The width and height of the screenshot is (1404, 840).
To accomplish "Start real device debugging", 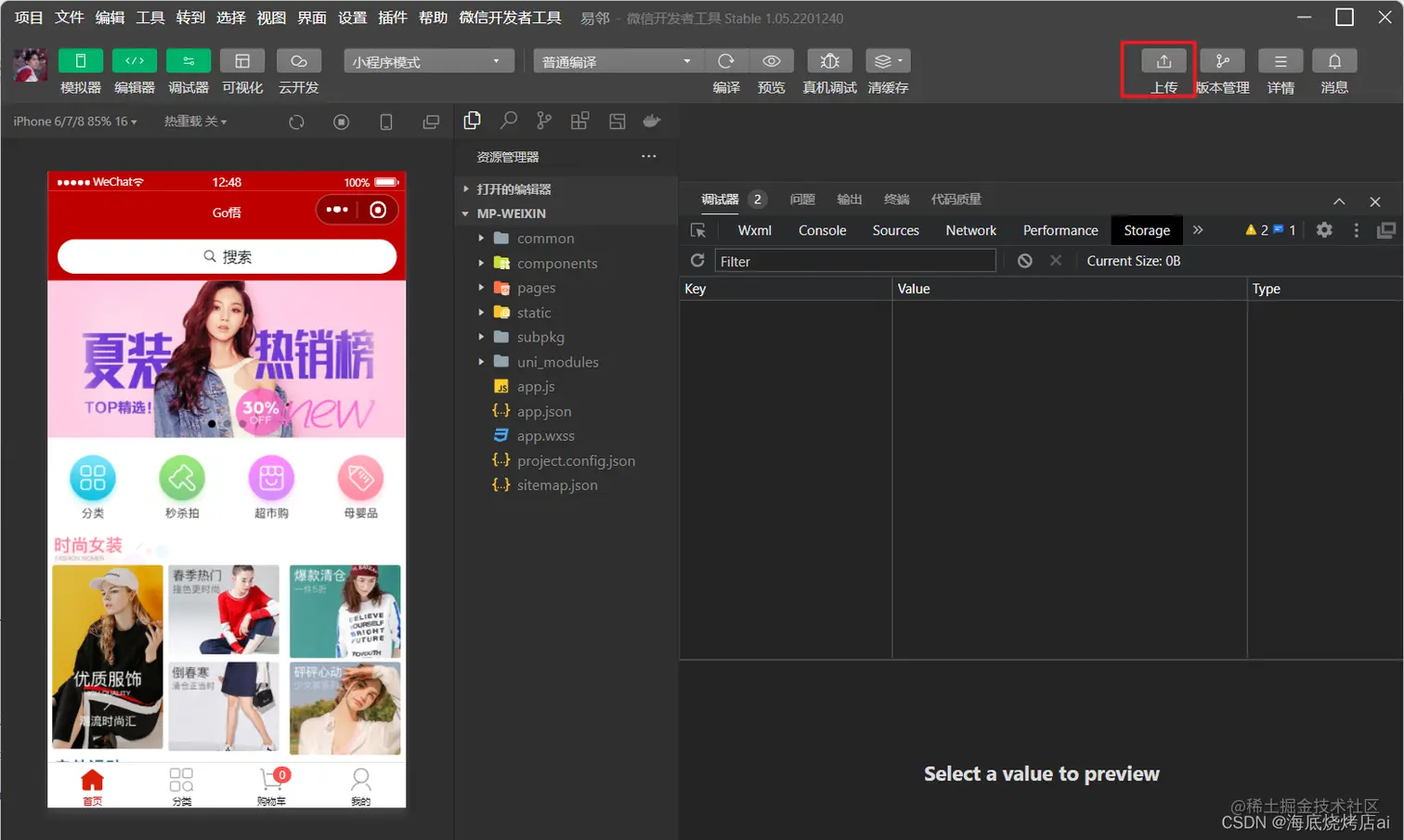I will tap(830, 61).
